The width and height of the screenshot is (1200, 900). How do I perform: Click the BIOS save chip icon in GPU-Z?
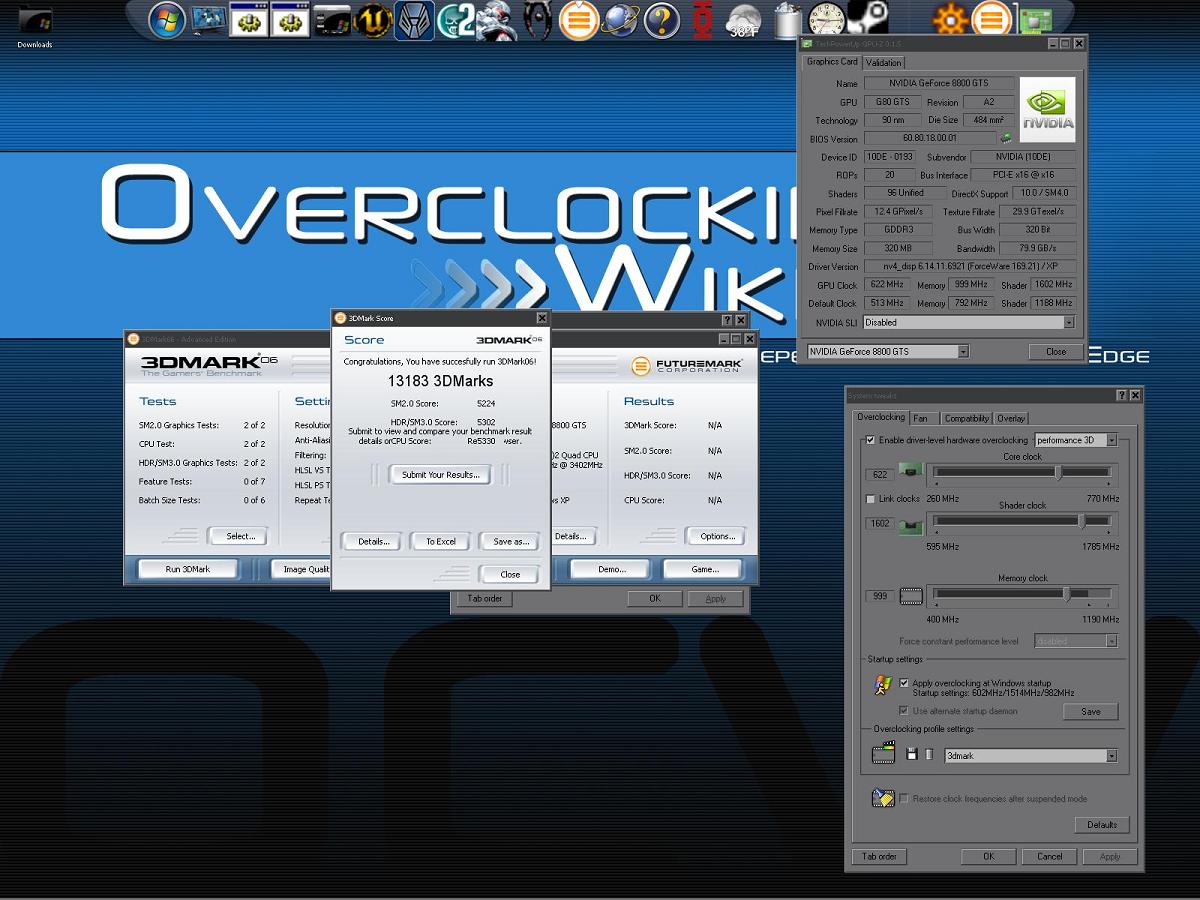click(x=1005, y=138)
